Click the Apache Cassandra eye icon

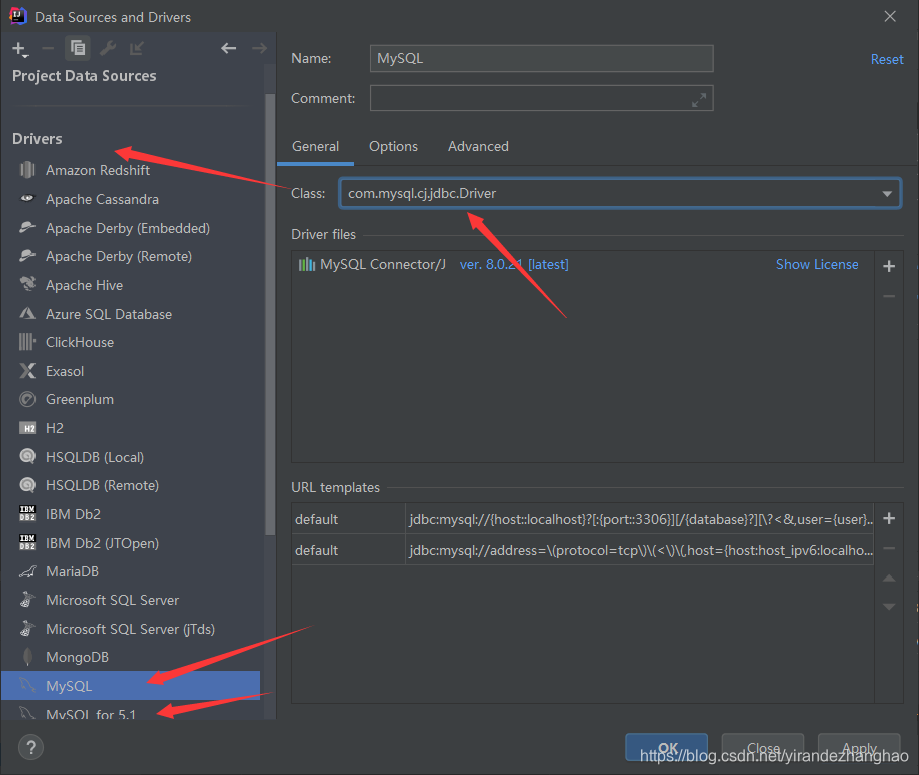(28, 198)
